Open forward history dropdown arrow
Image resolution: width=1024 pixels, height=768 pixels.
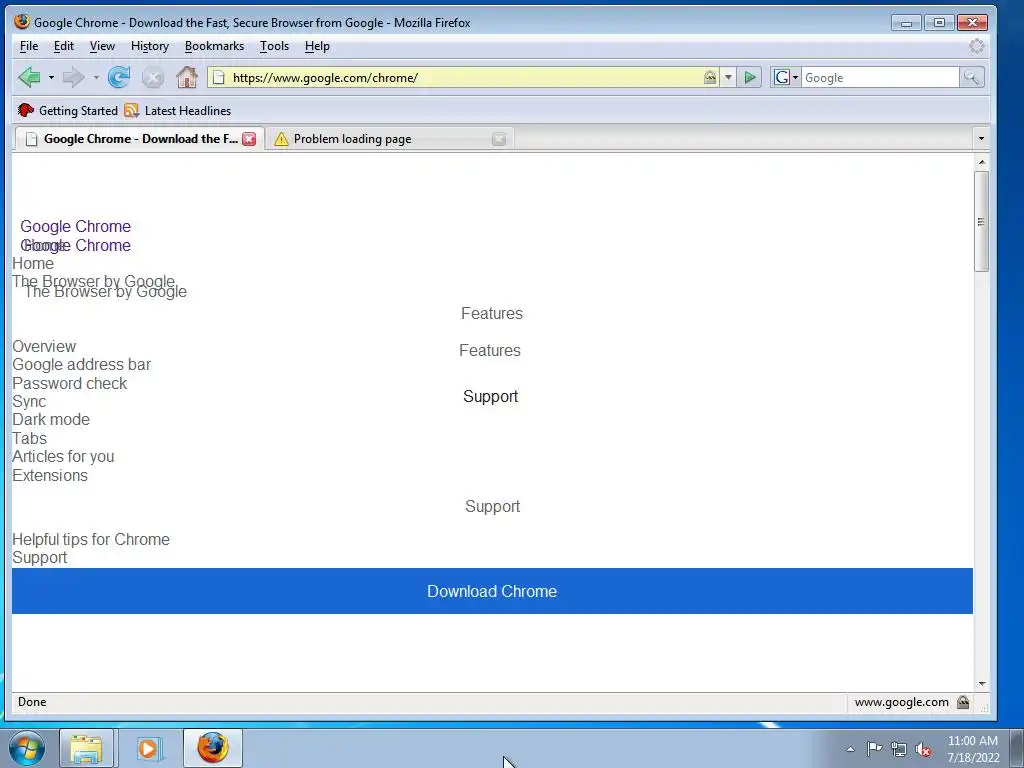(96, 78)
